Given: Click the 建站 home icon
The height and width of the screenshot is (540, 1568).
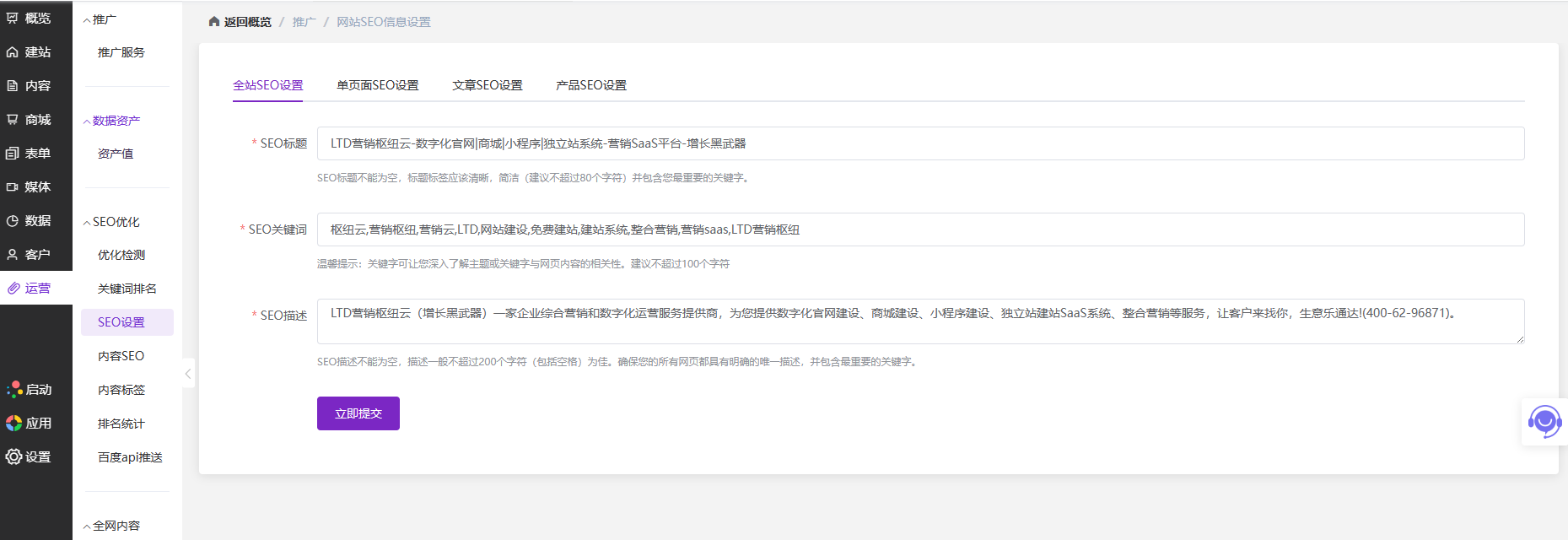Looking at the screenshot, I should coord(13,51).
